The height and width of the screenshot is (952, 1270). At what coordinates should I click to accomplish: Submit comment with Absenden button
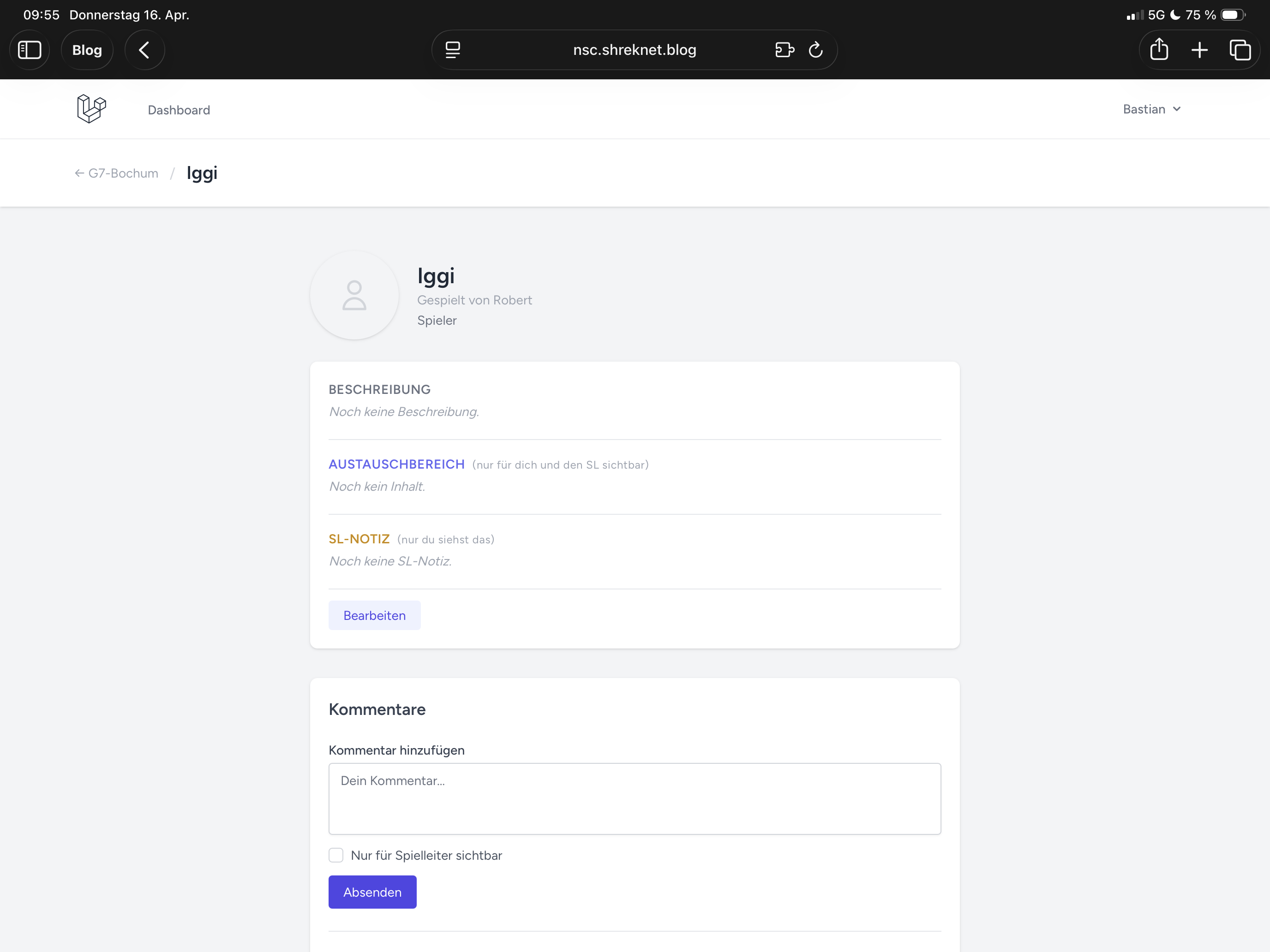tap(372, 892)
